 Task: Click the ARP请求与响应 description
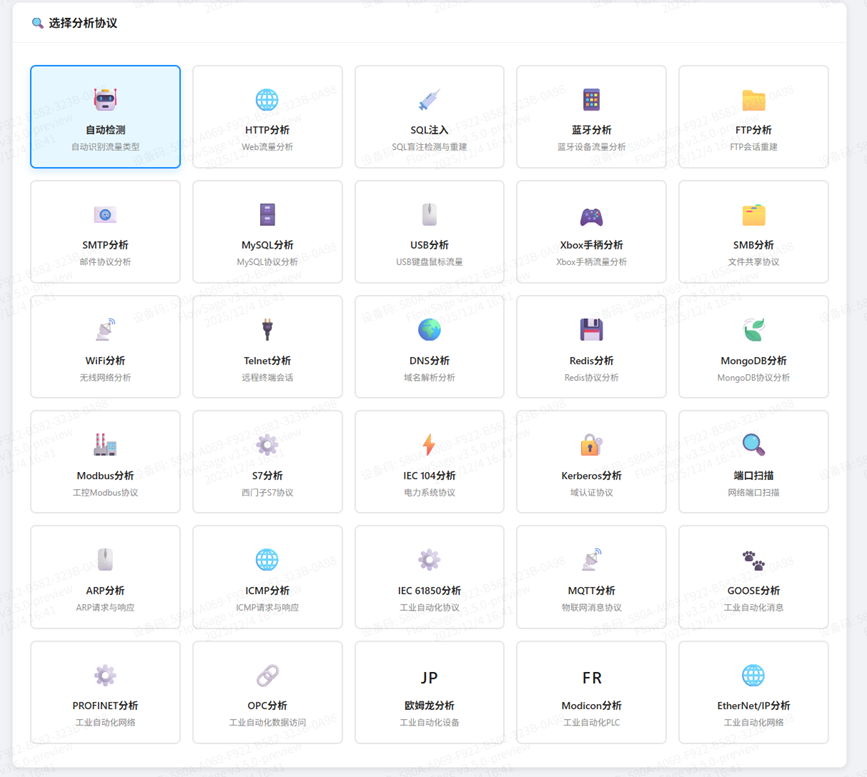coord(105,607)
